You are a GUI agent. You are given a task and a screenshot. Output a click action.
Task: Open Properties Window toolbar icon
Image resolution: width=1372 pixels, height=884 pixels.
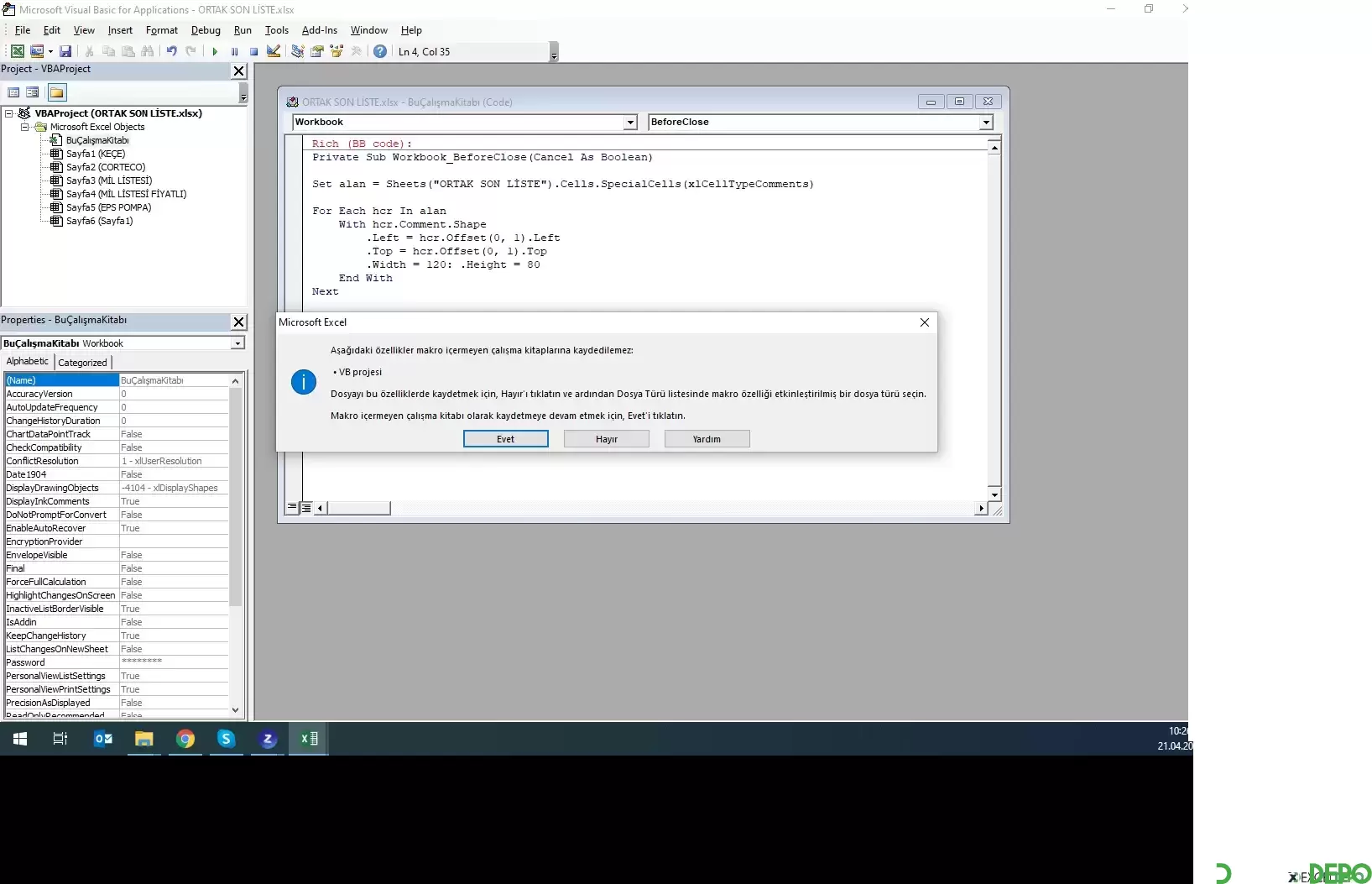316,51
